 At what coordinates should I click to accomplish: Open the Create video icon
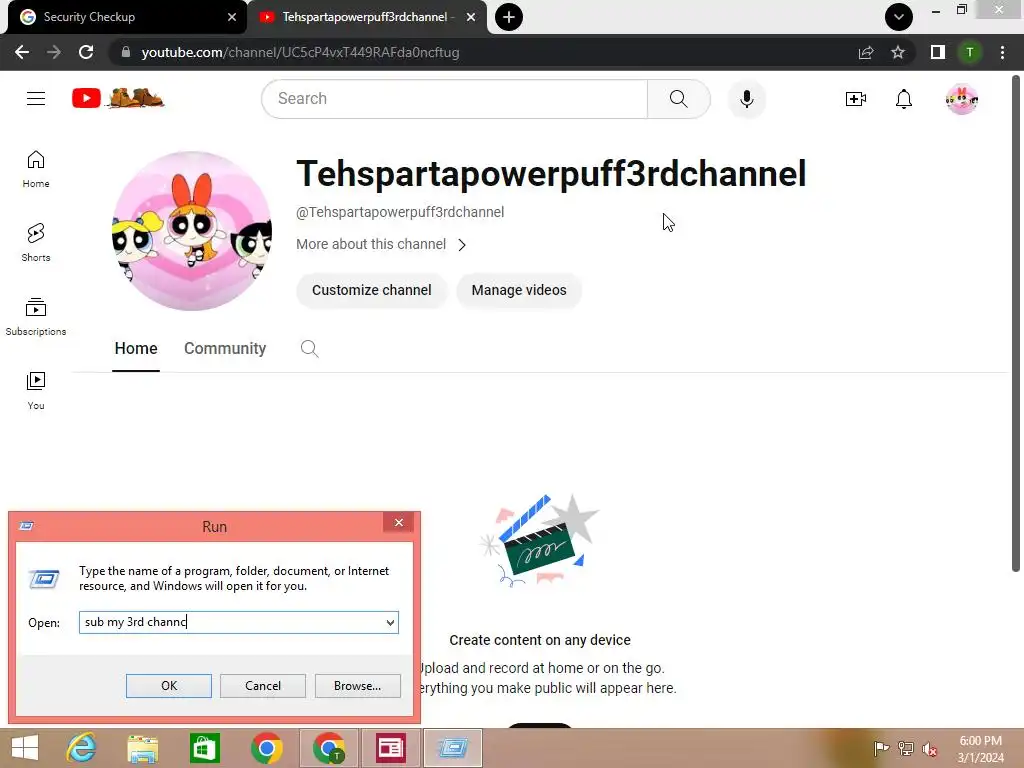coord(856,99)
